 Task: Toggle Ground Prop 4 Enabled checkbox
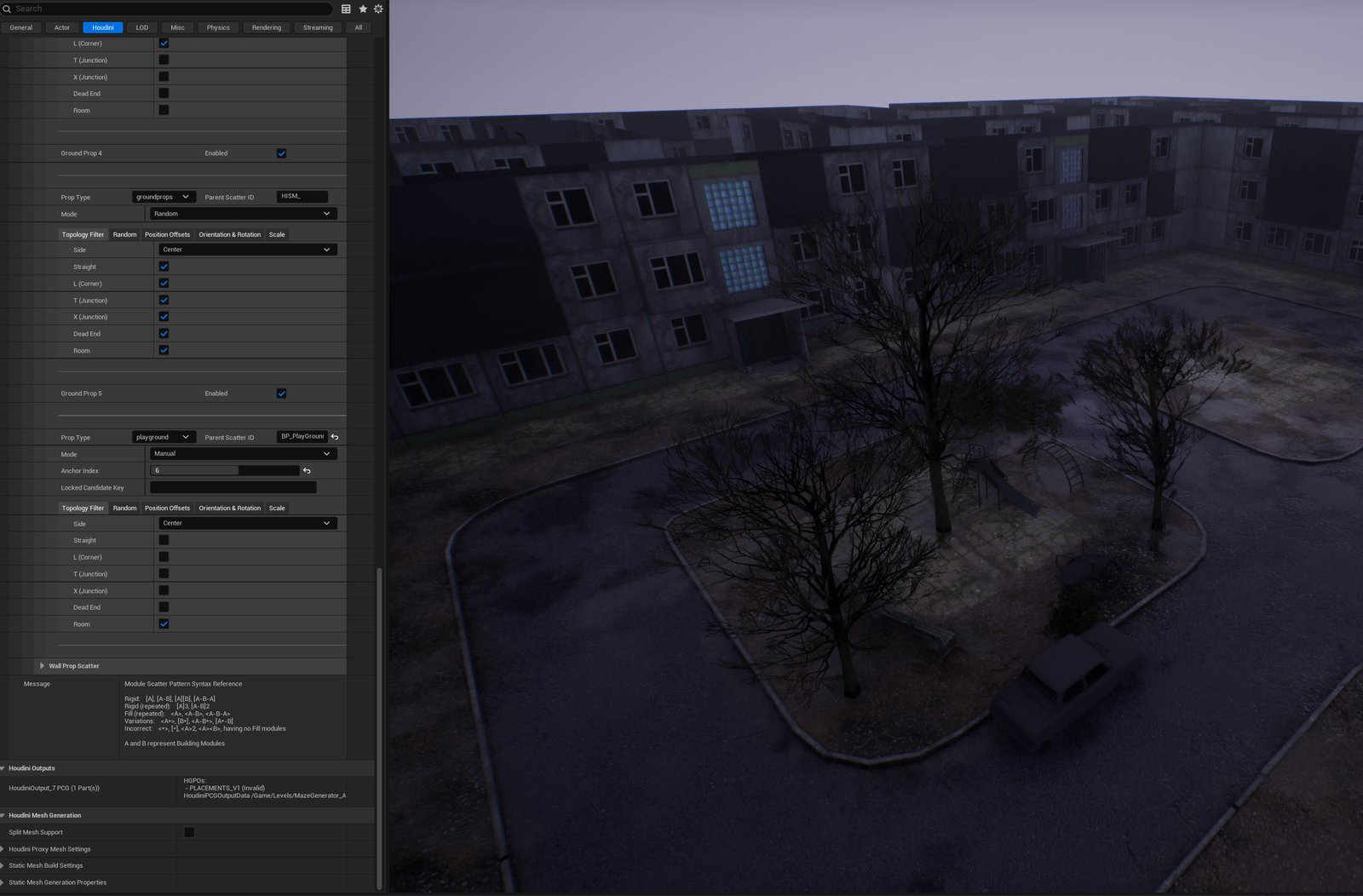(x=281, y=153)
